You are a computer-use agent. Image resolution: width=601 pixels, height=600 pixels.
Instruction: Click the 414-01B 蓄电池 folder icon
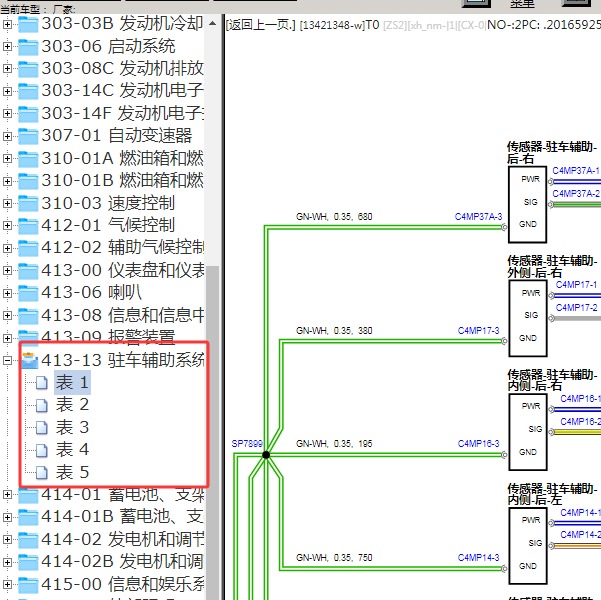(x=28, y=517)
